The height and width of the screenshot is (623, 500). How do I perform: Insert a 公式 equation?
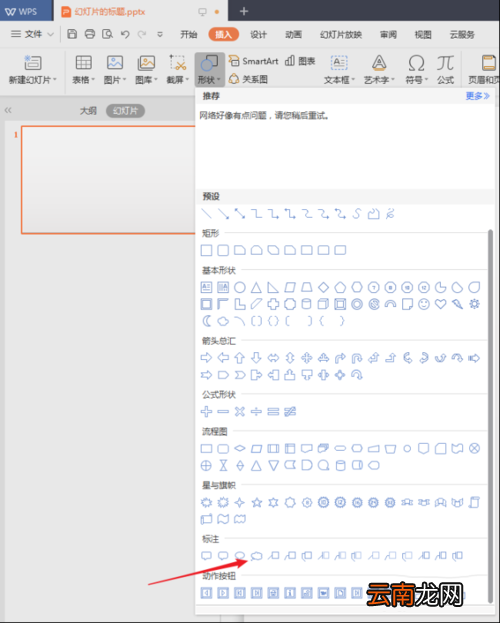tap(445, 70)
